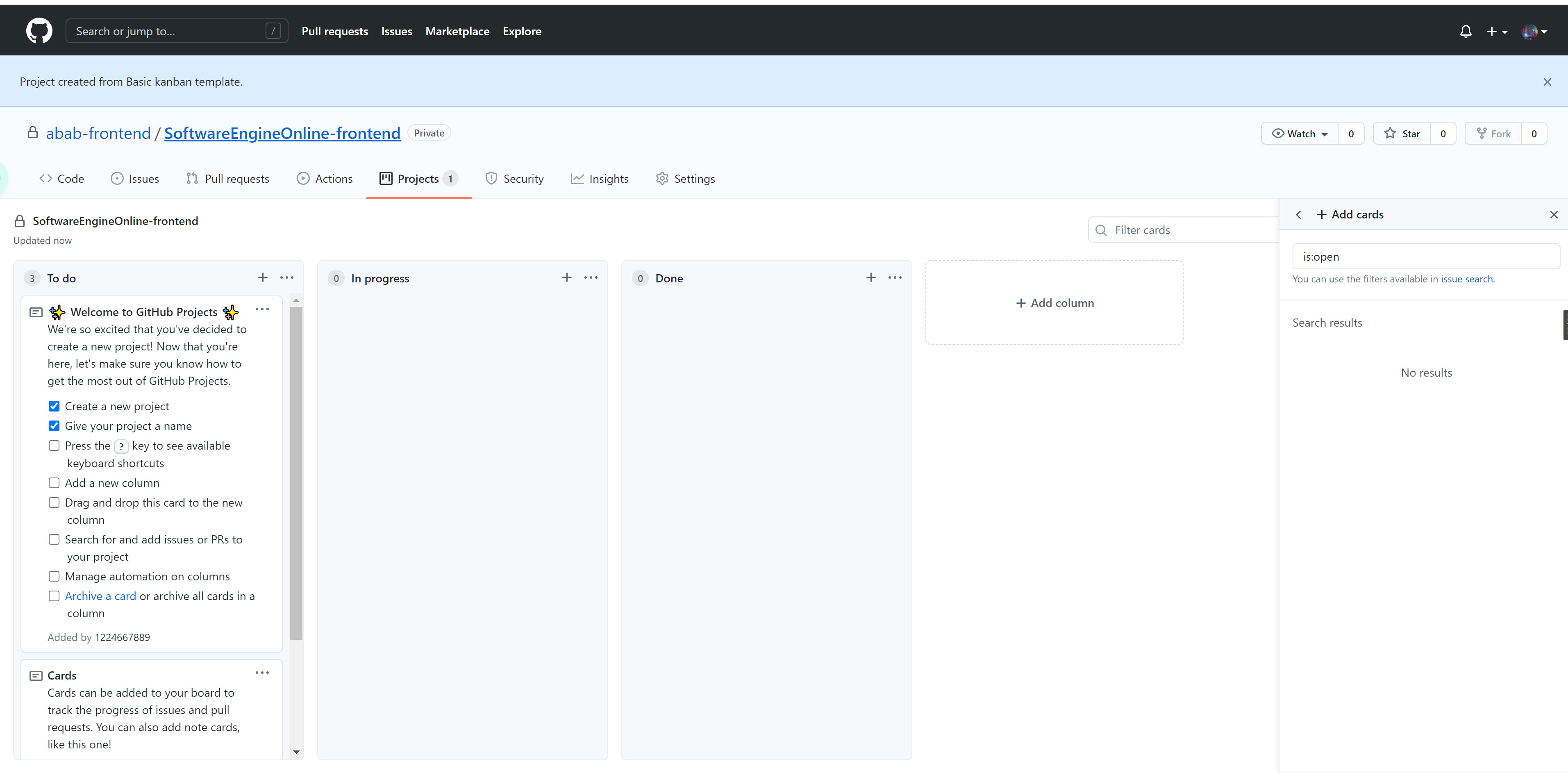Check Add a new column item
The image size is (1568, 773).
(54, 483)
